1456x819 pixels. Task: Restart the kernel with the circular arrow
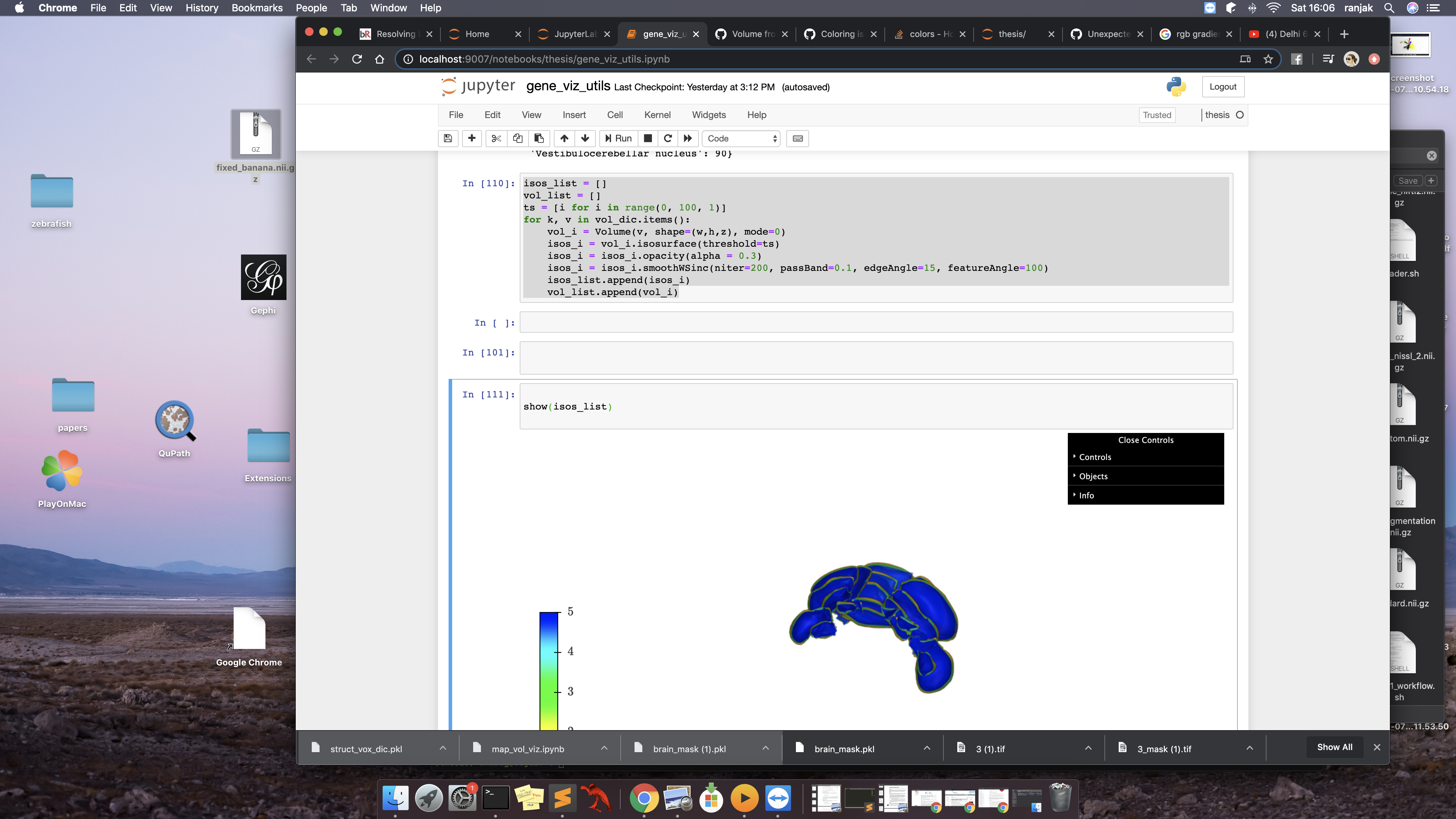coord(668,139)
